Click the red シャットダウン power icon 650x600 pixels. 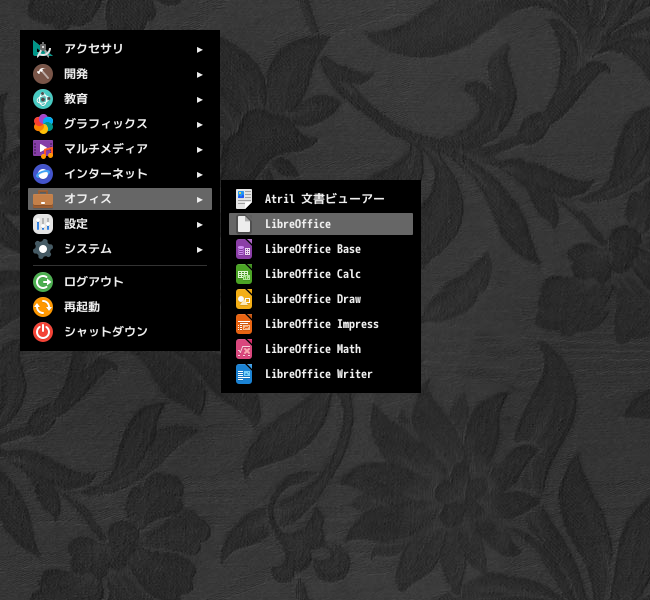click(x=43, y=332)
